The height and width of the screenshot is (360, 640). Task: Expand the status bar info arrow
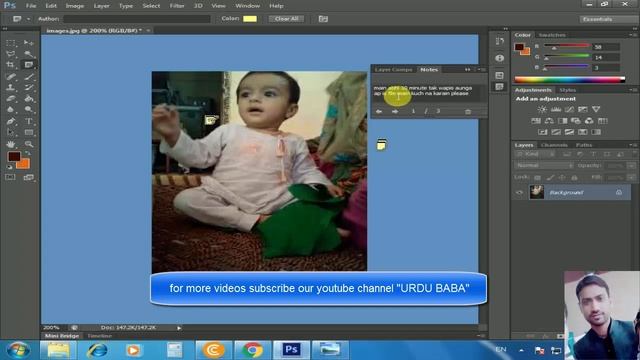[x=179, y=328]
